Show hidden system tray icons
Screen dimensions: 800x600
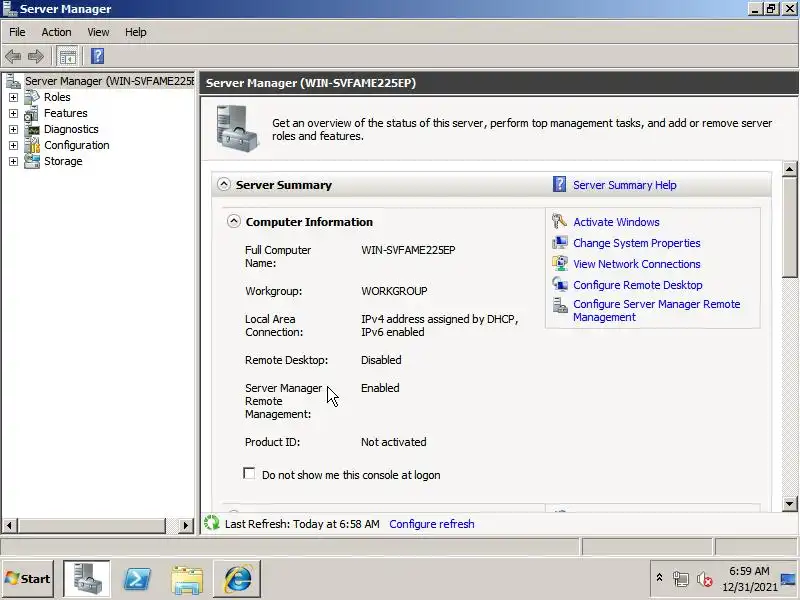659,578
